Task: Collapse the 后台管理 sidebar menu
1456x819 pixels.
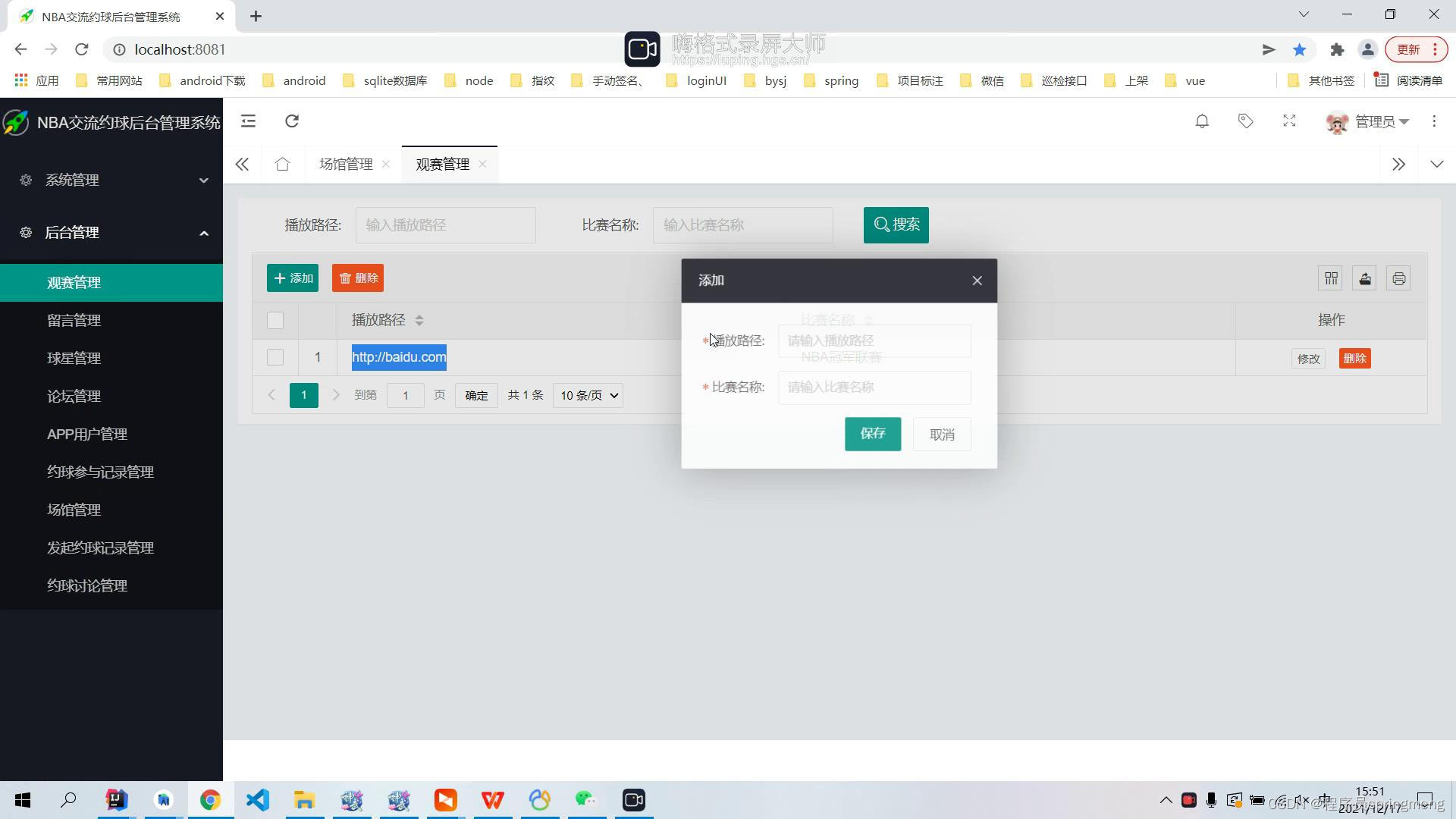Action: point(111,234)
